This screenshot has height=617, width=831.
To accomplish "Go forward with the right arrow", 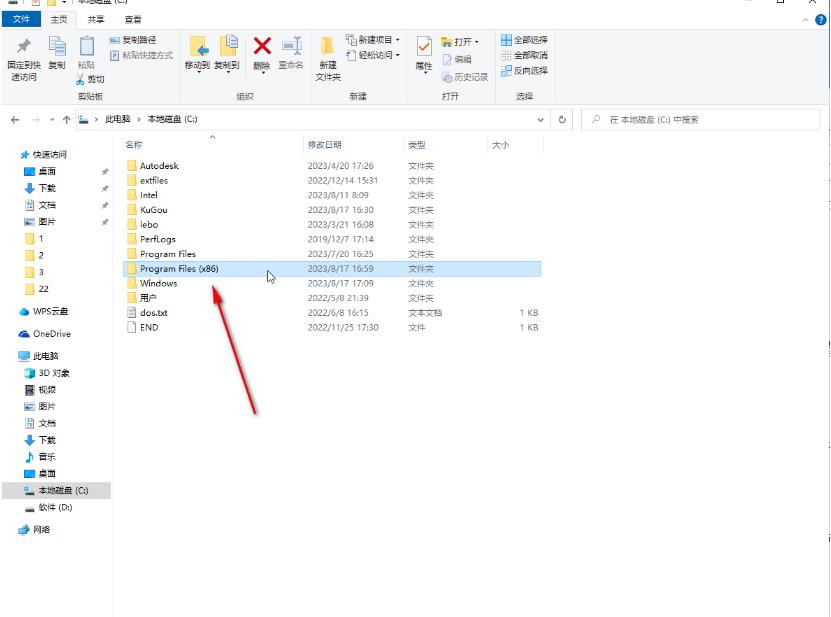I will coord(36,120).
